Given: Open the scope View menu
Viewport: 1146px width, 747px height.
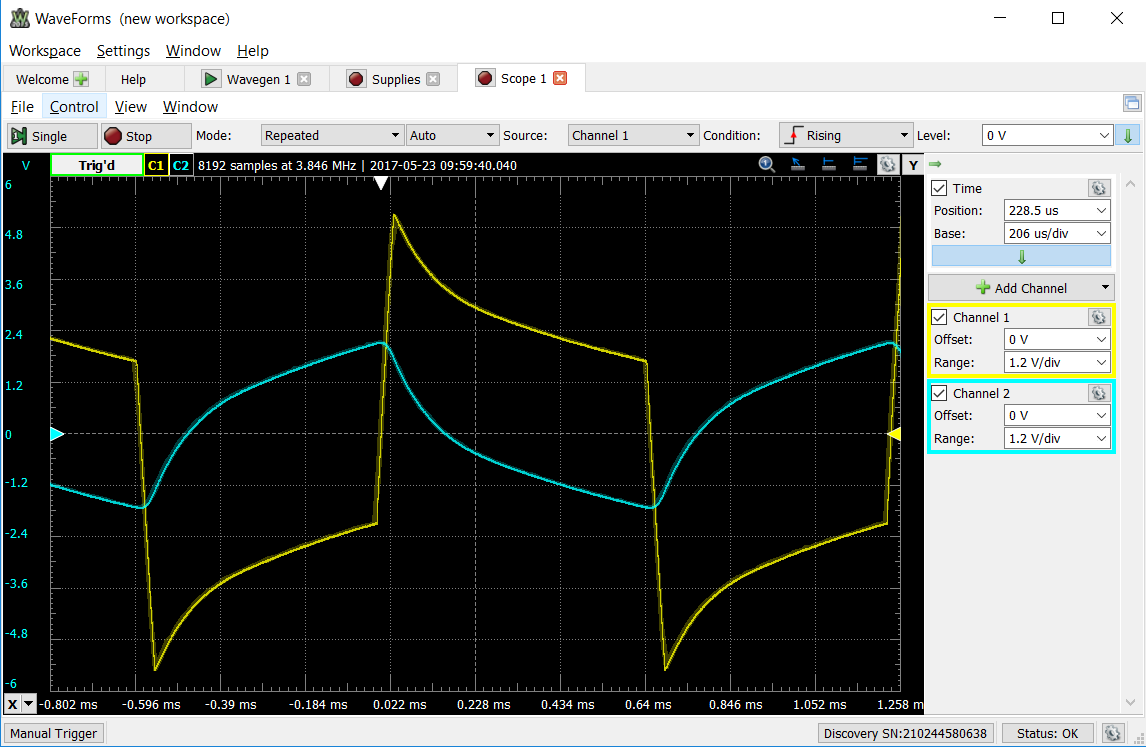Looking at the screenshot, I should tap(131, 107).
